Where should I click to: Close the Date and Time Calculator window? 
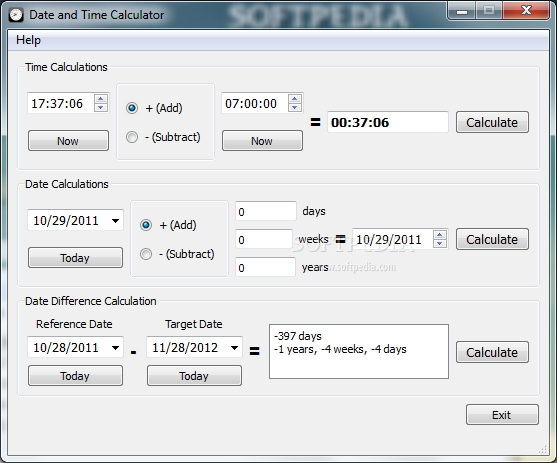coord(526,10)
